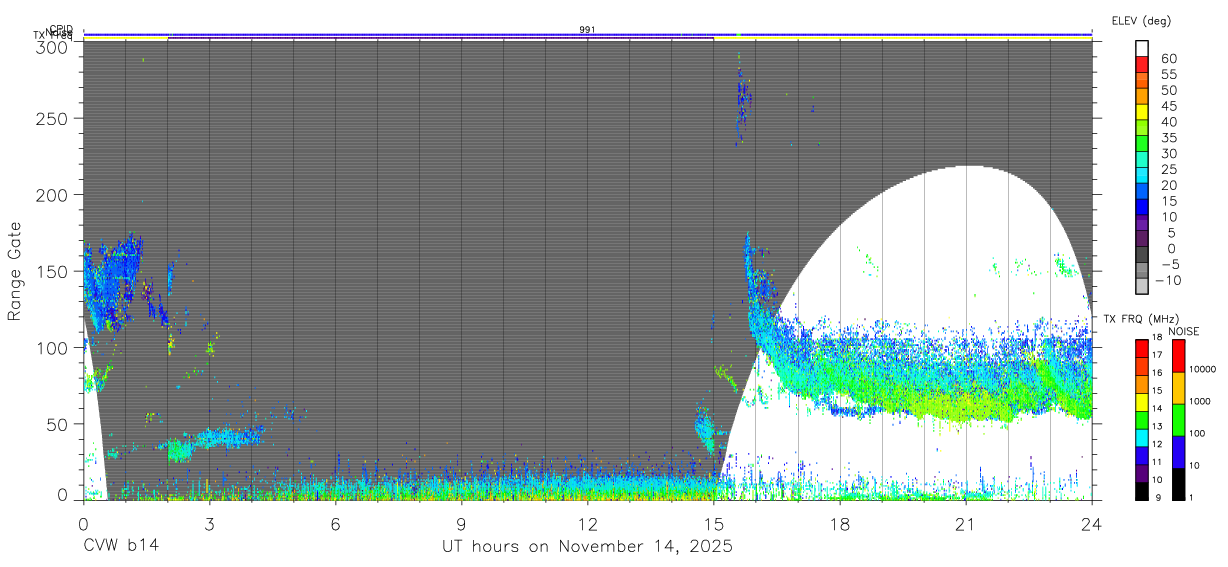Screen dimensions: 1228x567
Task: Click the red swatch in the ELEV colorbar
Action: [x=1142, y=64]
